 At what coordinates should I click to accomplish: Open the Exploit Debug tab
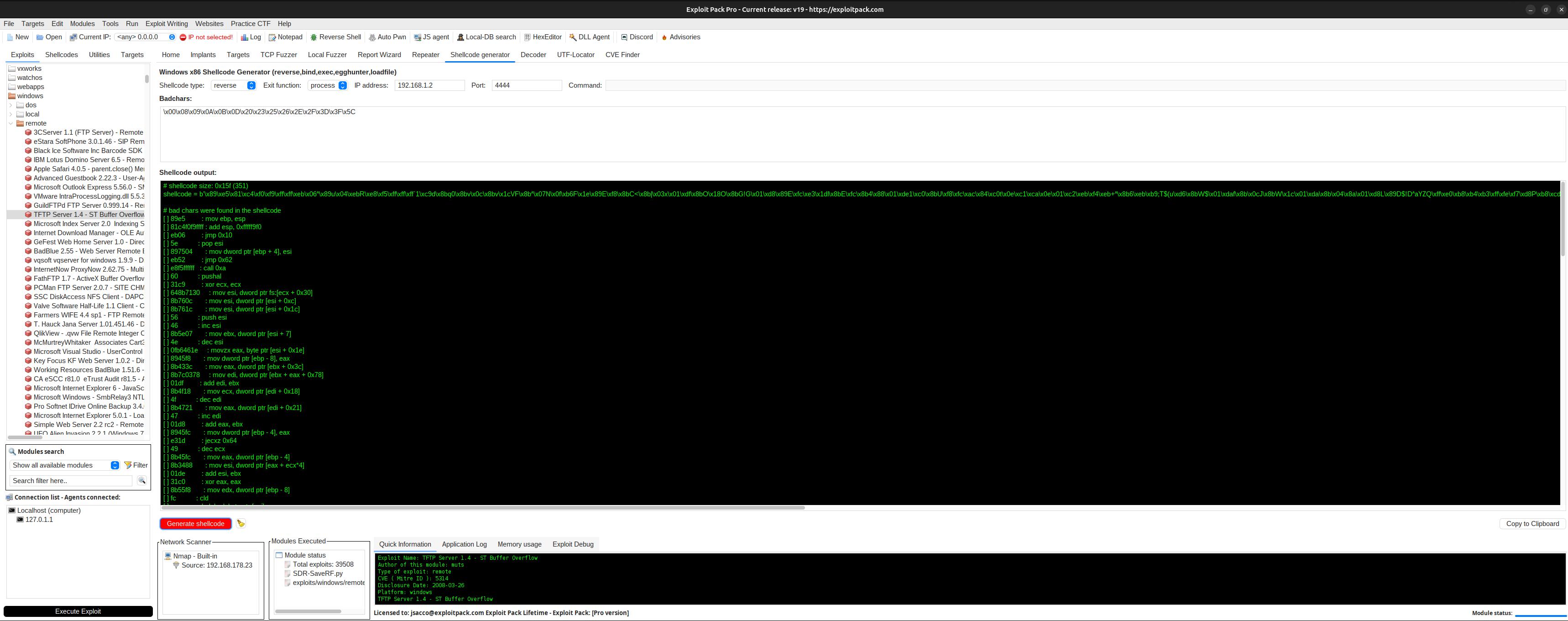[573, 545]
